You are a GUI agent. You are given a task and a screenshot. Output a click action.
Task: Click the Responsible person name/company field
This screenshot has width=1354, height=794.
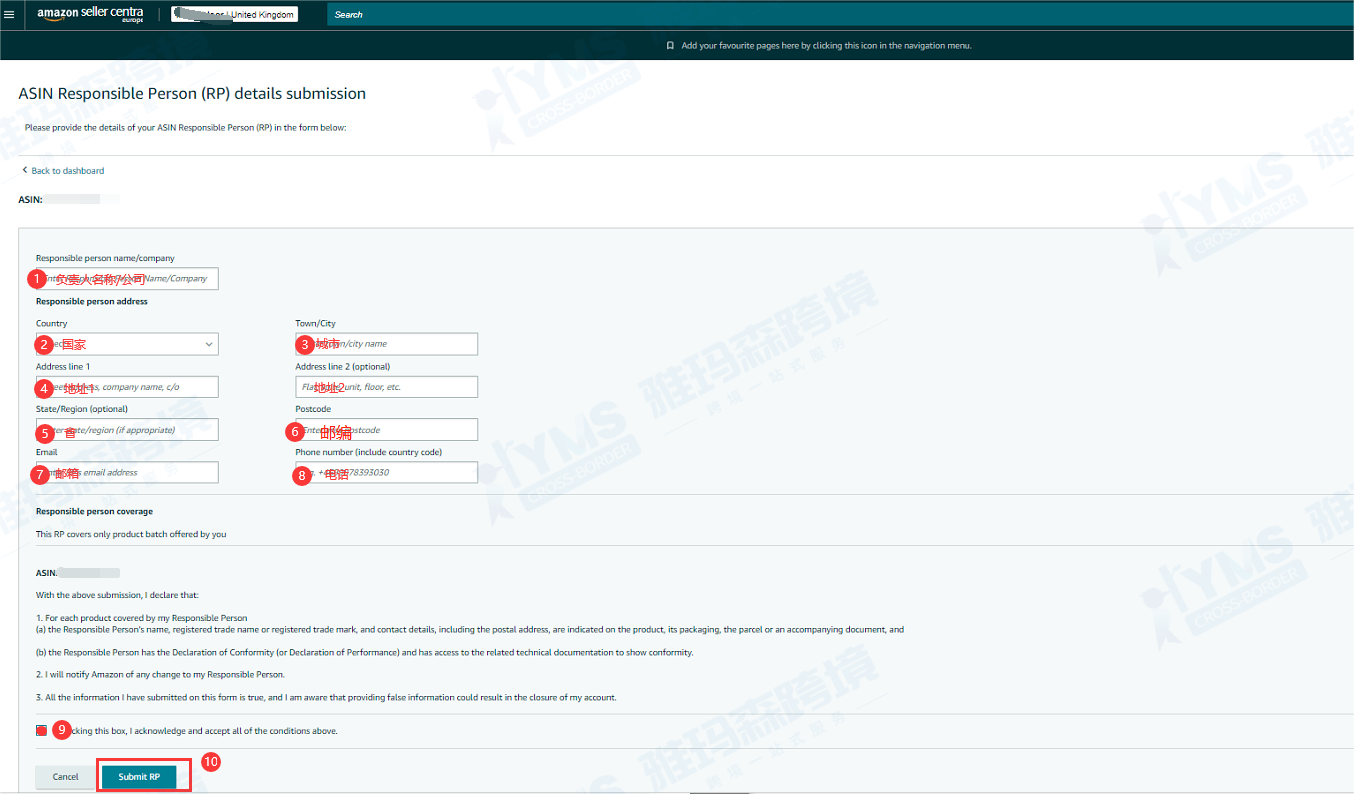point(127,279)
